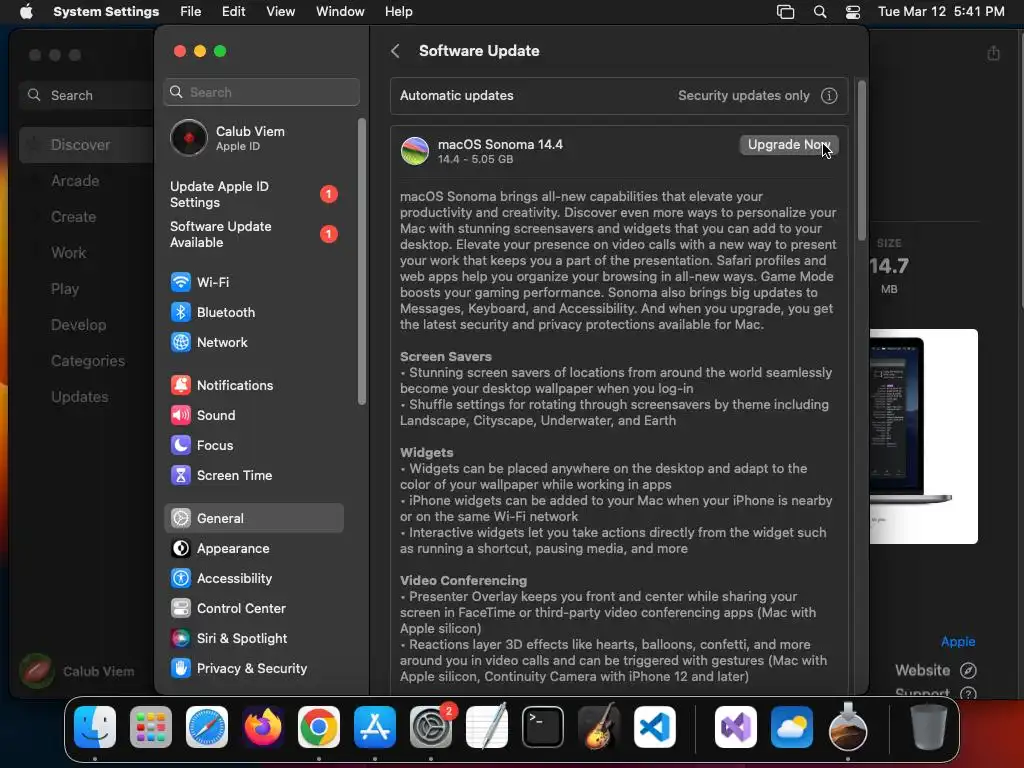Open macOS installer icon in Dock
This screenshot has width=1024, height=768.
pos(848,727)
